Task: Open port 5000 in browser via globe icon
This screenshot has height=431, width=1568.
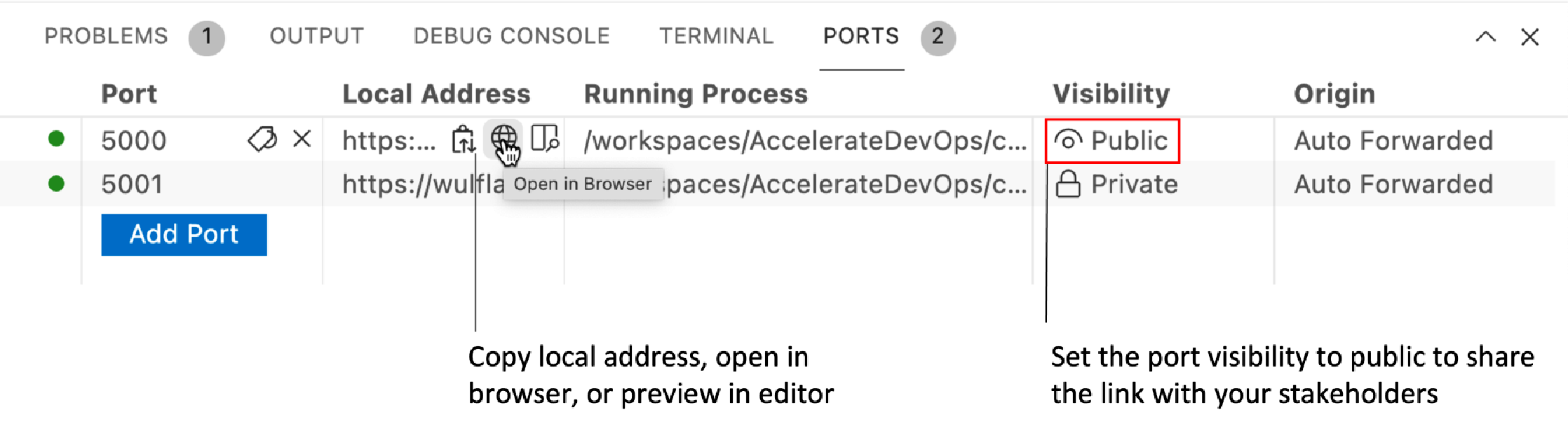Action: click(x=503, y=138)
